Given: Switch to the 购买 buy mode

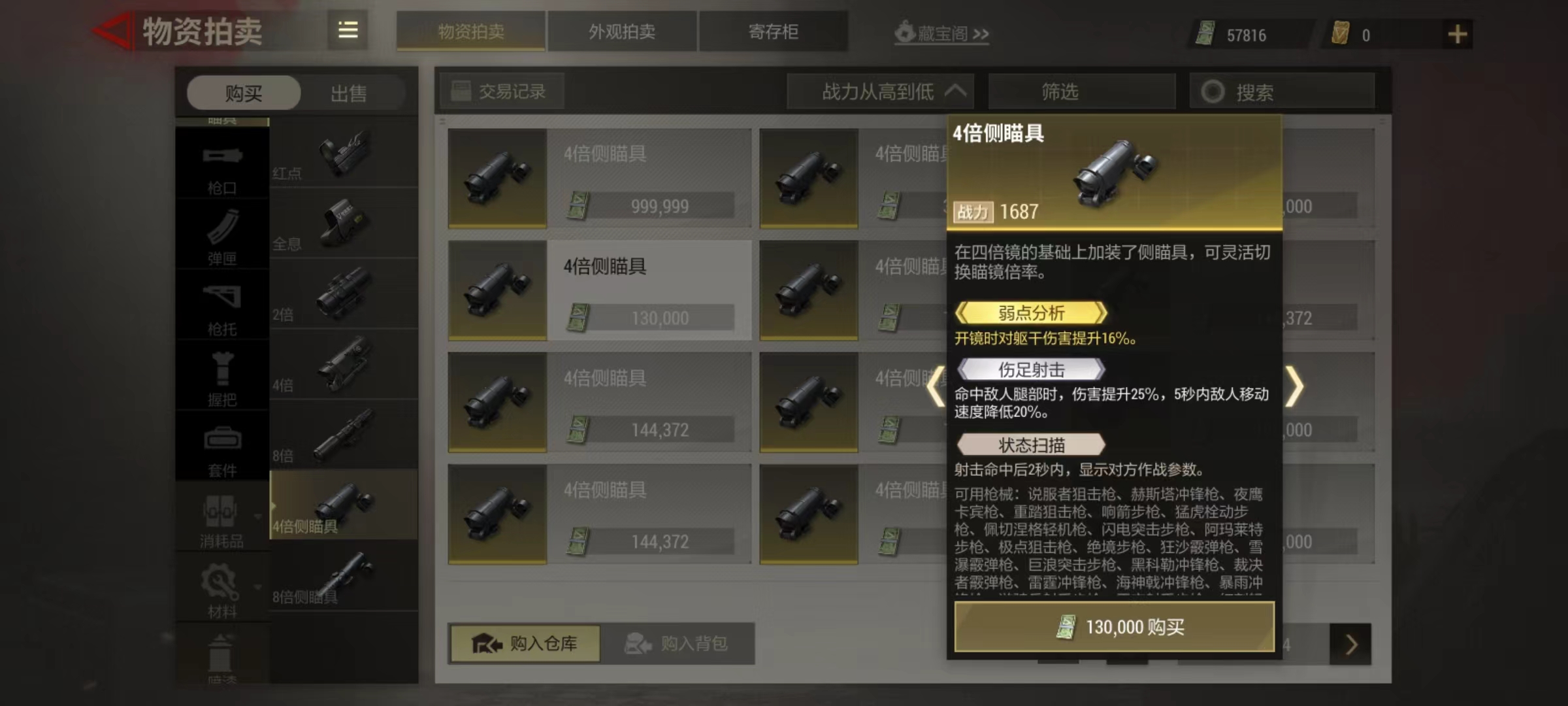Looking at the screenshot, I should [244, 93].
